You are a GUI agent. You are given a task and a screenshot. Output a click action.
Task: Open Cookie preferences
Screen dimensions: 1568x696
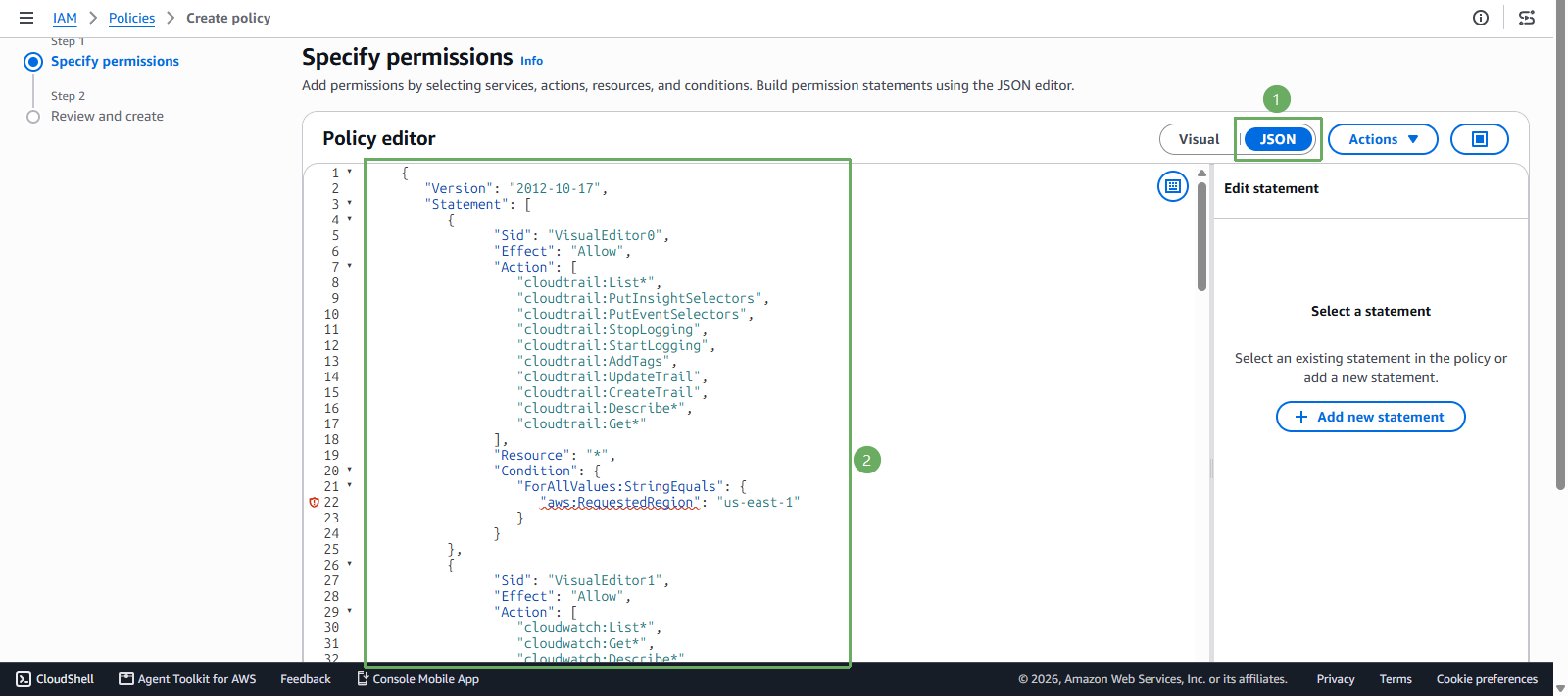[1487, 679]
